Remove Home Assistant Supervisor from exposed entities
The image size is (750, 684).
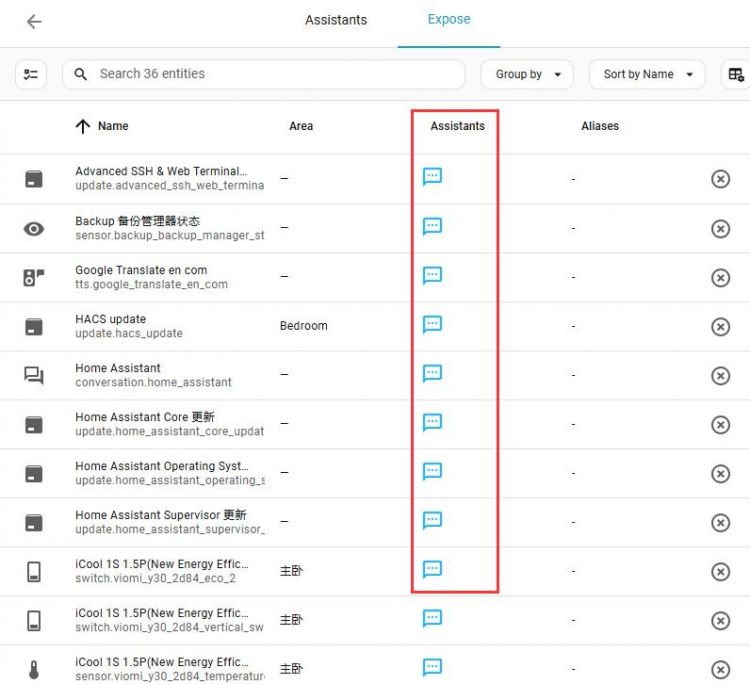[720, 522]
